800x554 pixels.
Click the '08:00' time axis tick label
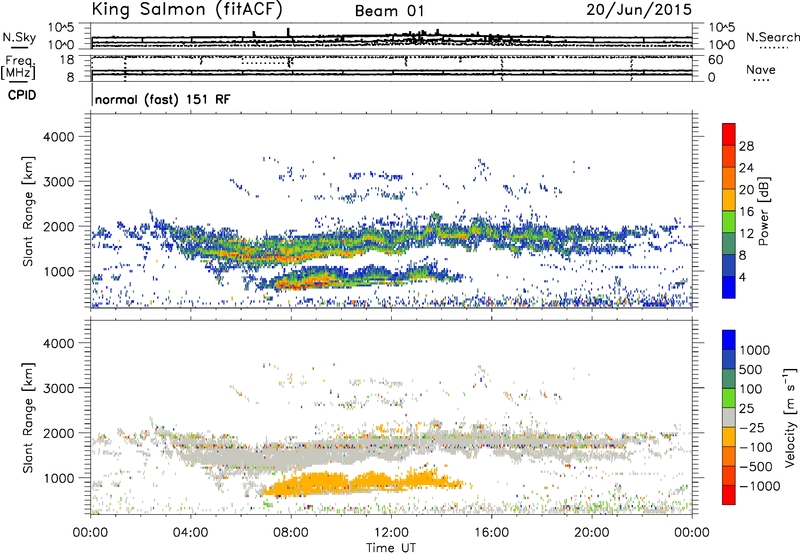pos(291,533)
